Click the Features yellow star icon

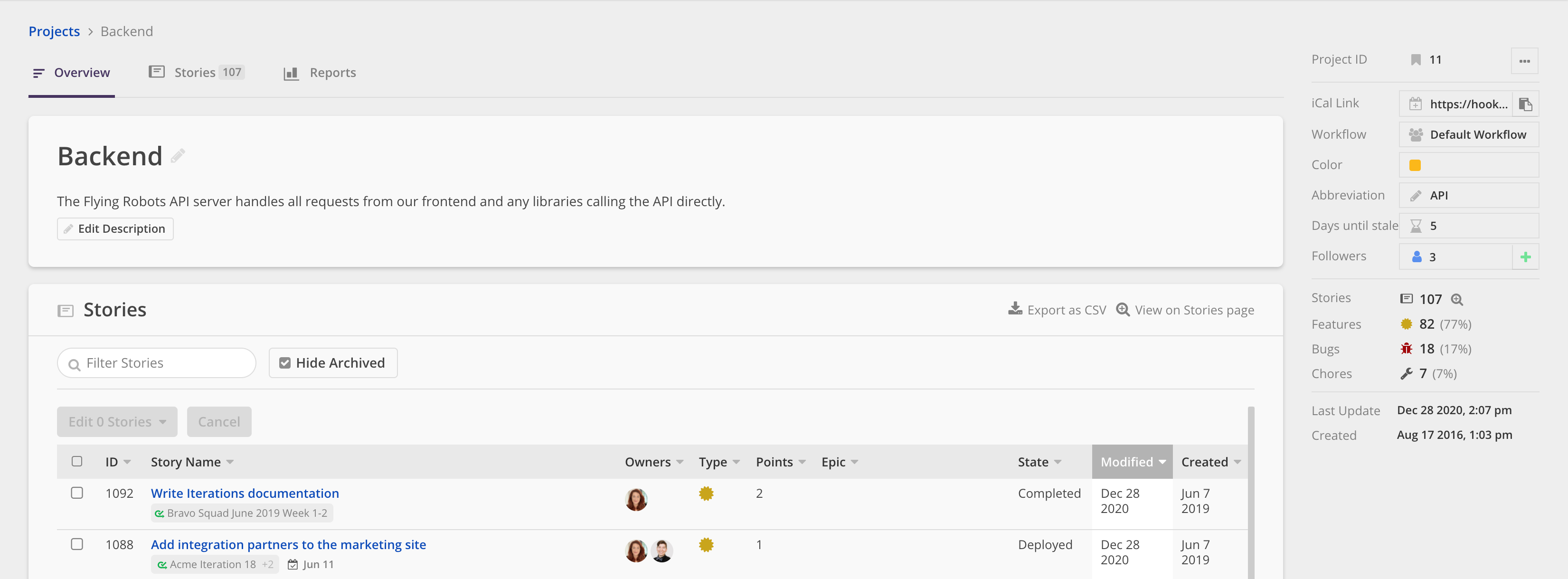tap(1406, 324)
